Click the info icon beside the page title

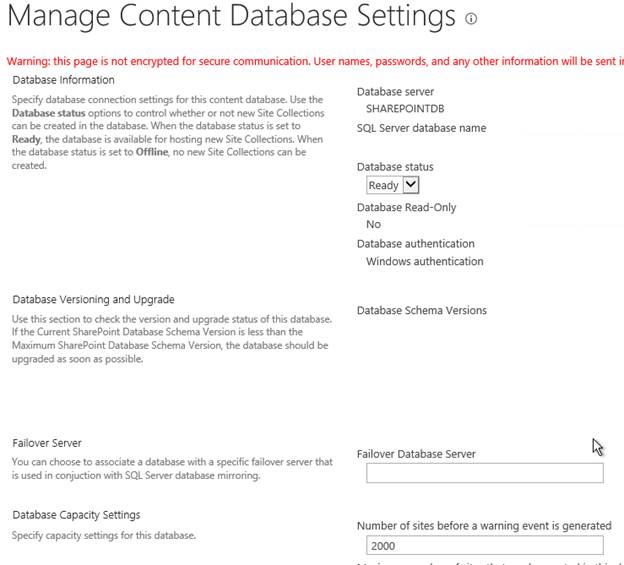(x=472, y=19)
